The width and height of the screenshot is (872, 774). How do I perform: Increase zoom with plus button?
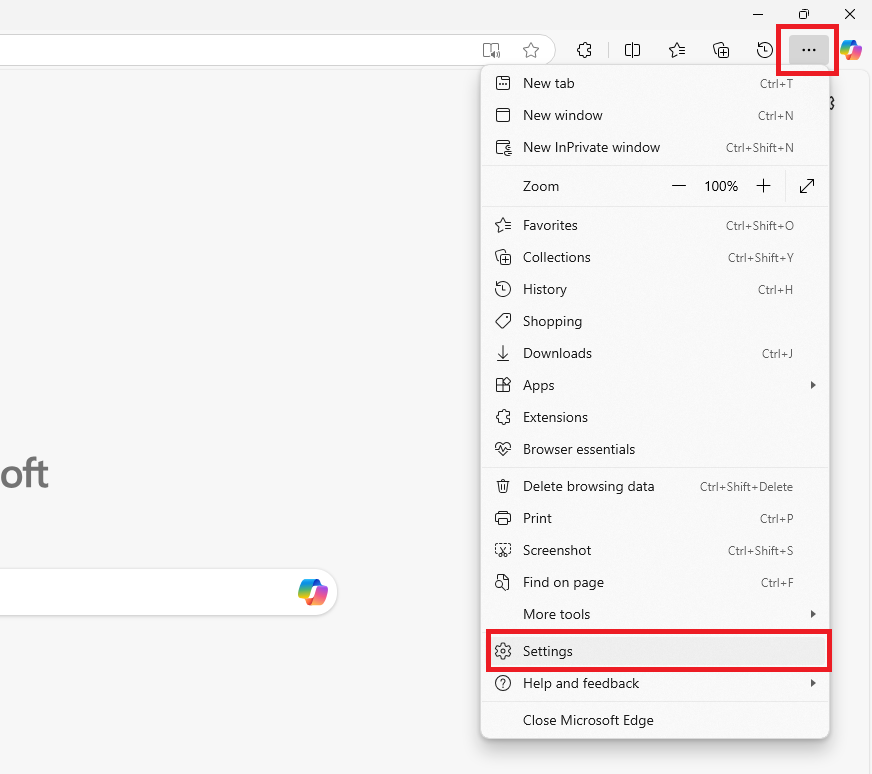764,186
